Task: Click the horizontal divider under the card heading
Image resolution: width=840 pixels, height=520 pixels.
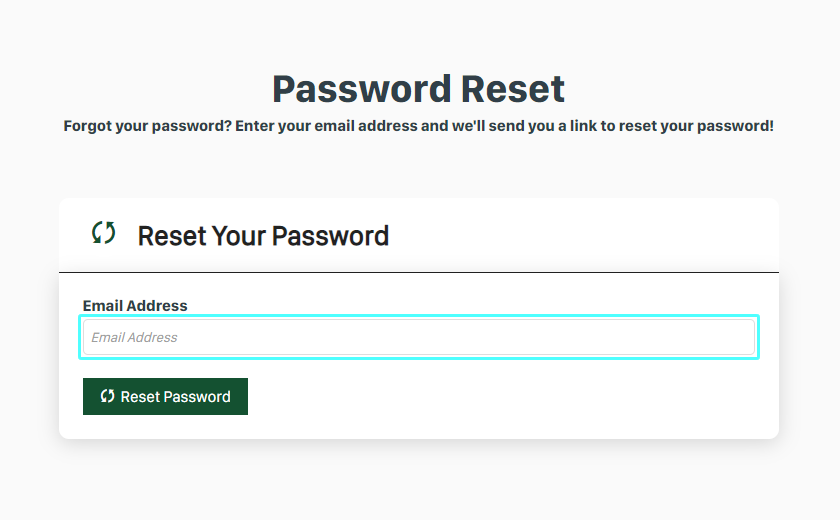Action: (418, 272)
